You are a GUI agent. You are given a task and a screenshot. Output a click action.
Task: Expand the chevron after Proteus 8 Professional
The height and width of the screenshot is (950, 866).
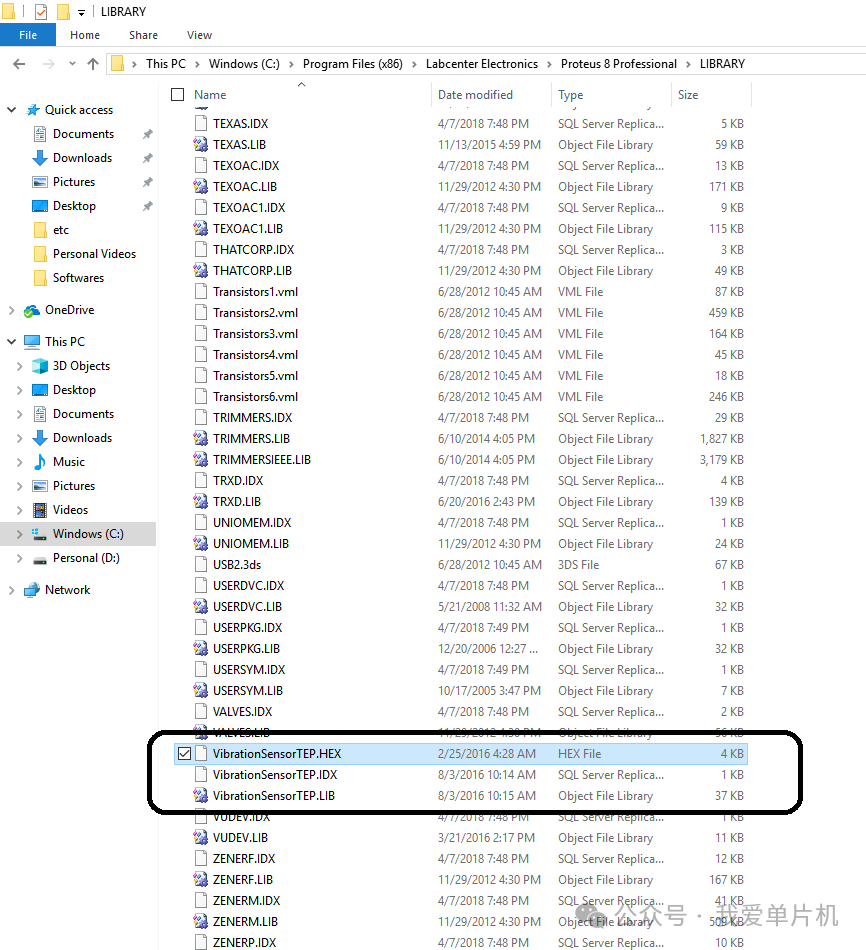688,64
